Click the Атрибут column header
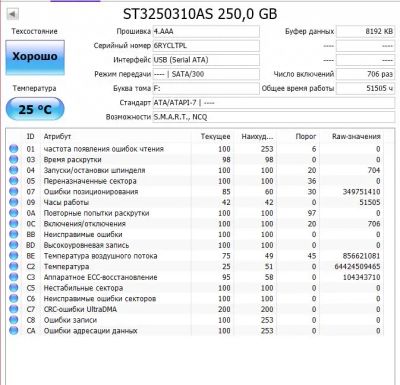The height and width of the screenshot is (385, 400). tap(57, 136)
